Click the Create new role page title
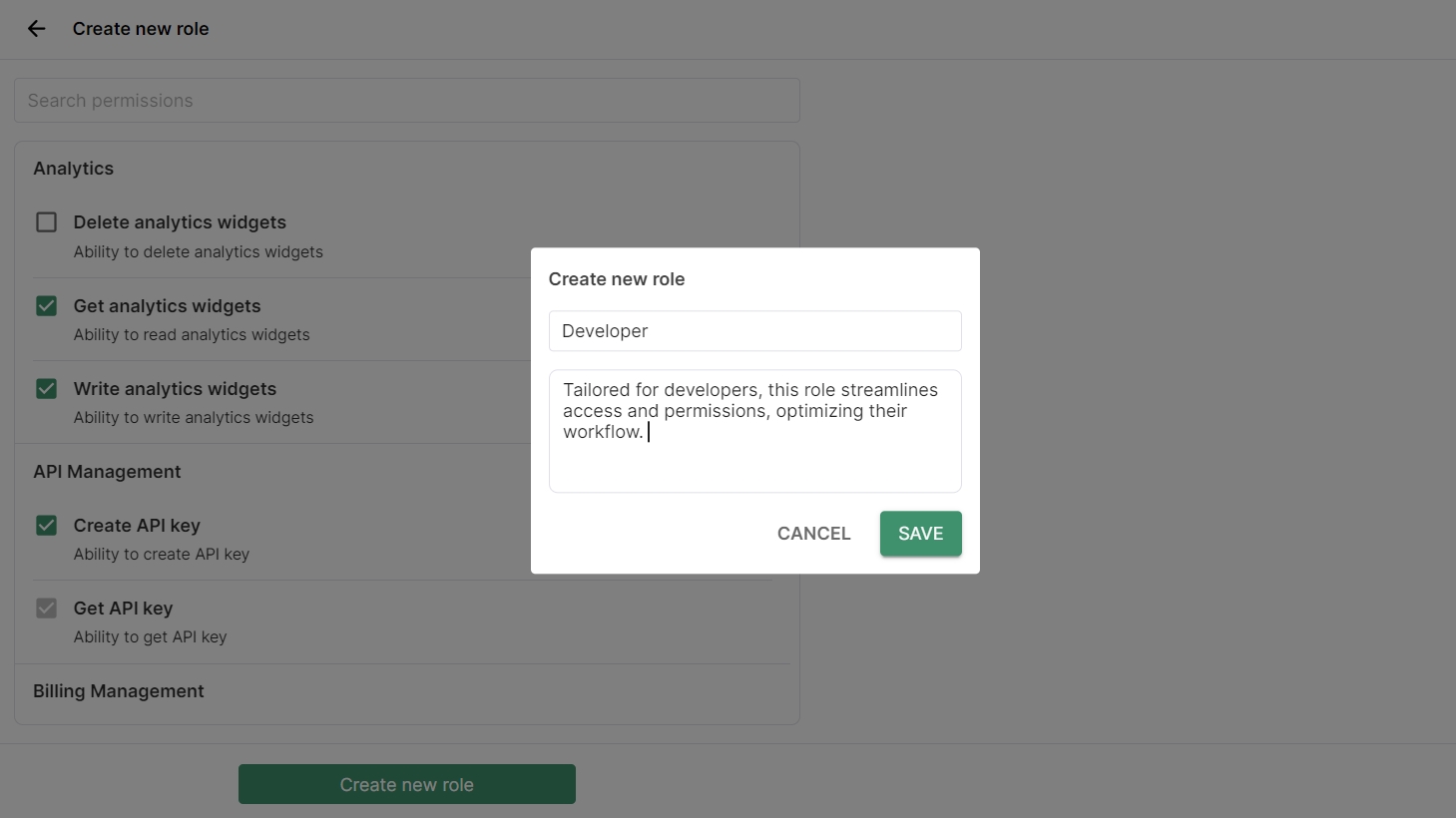 click(x=141, y=29)
